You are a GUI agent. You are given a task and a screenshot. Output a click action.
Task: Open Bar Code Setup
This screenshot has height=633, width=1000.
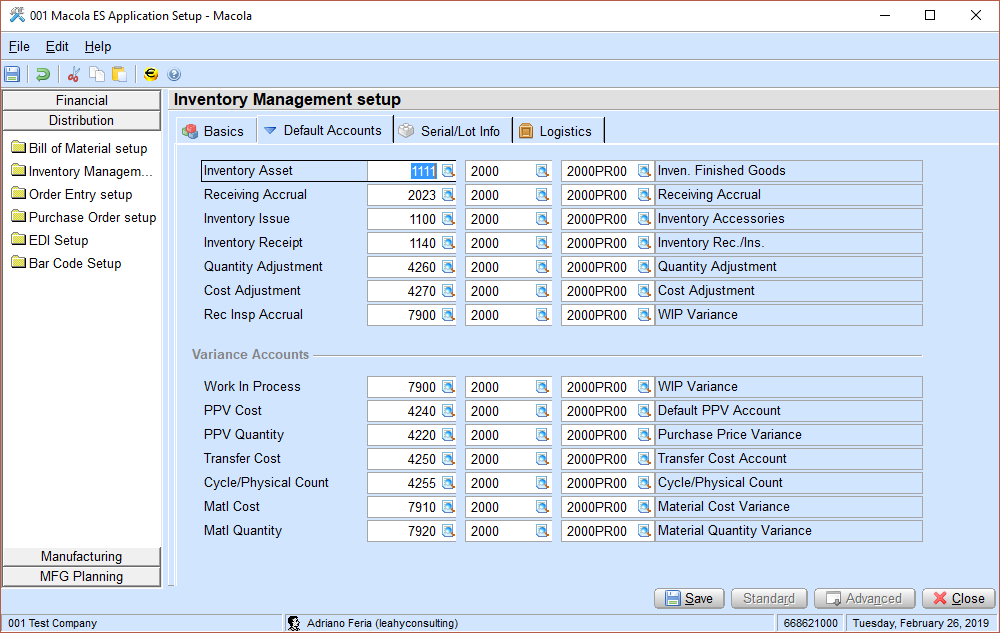[66, 263]
